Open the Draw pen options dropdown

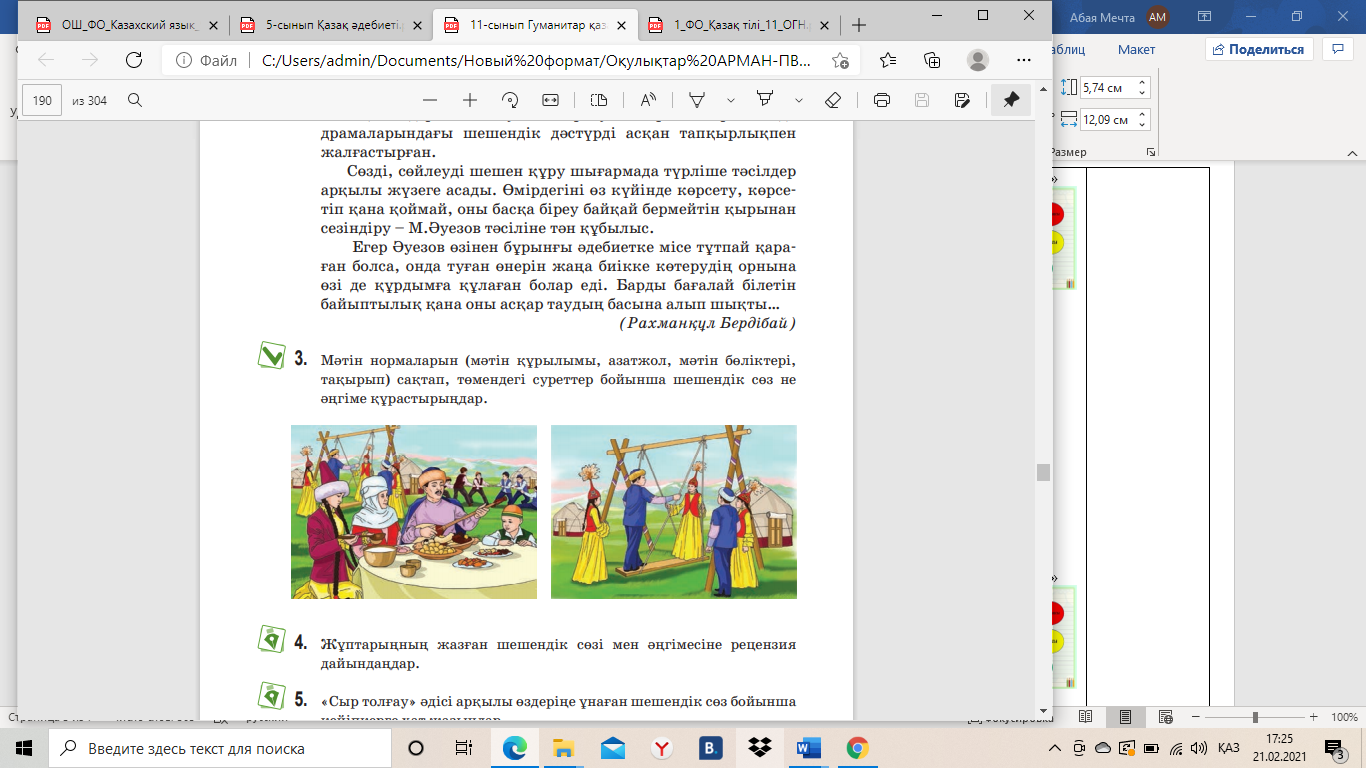[731, 100]
